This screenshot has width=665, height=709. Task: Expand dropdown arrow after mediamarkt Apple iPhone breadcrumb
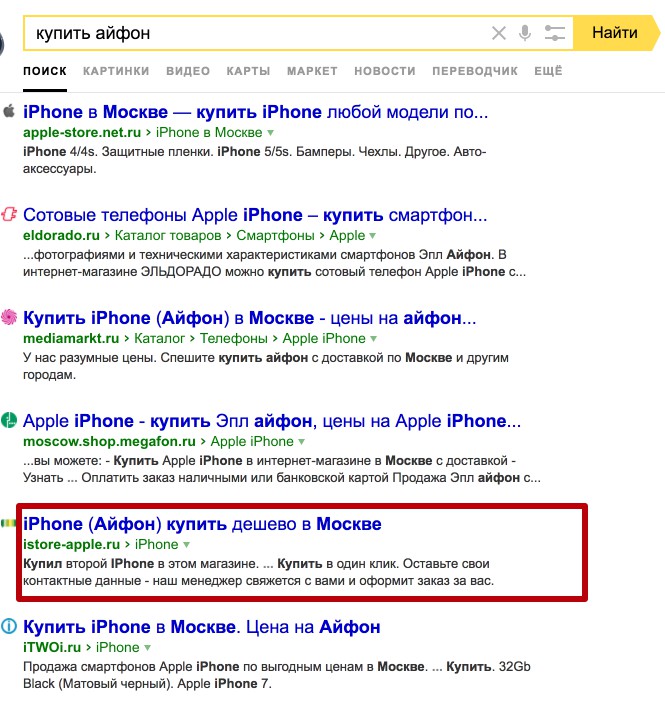point(373,339)
